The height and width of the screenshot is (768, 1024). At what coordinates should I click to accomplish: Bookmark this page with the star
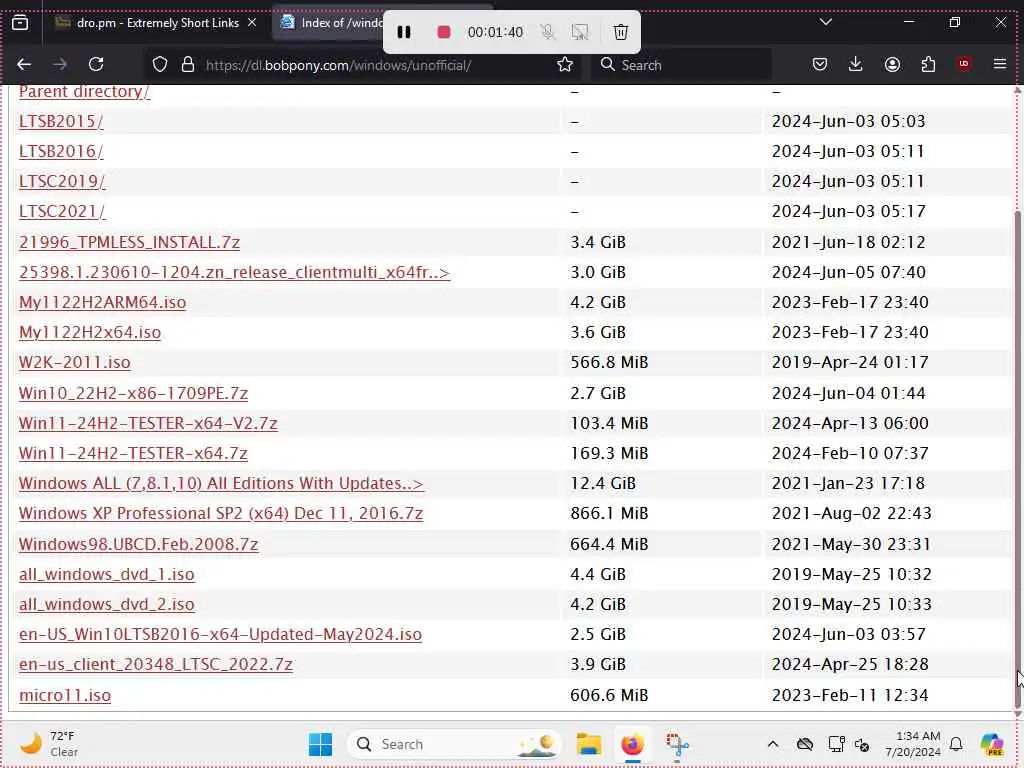tap(565, 65)
